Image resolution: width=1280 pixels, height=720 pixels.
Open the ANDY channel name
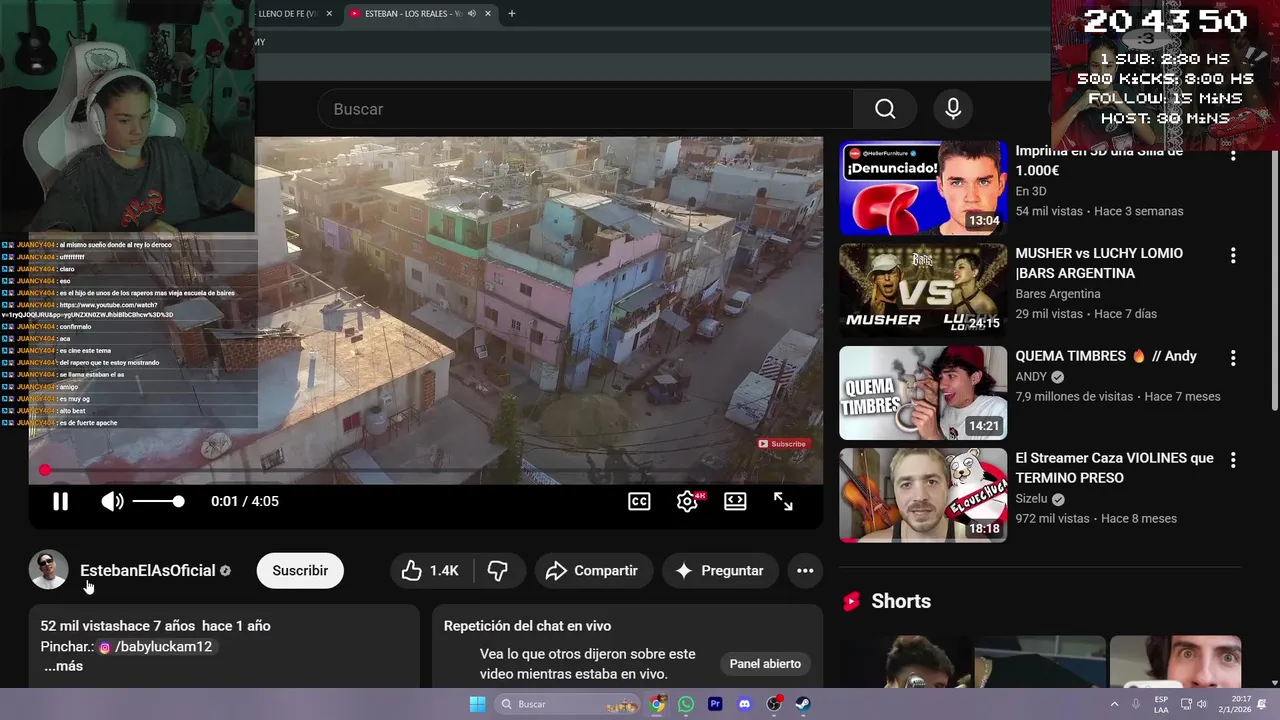(1031, 377)
